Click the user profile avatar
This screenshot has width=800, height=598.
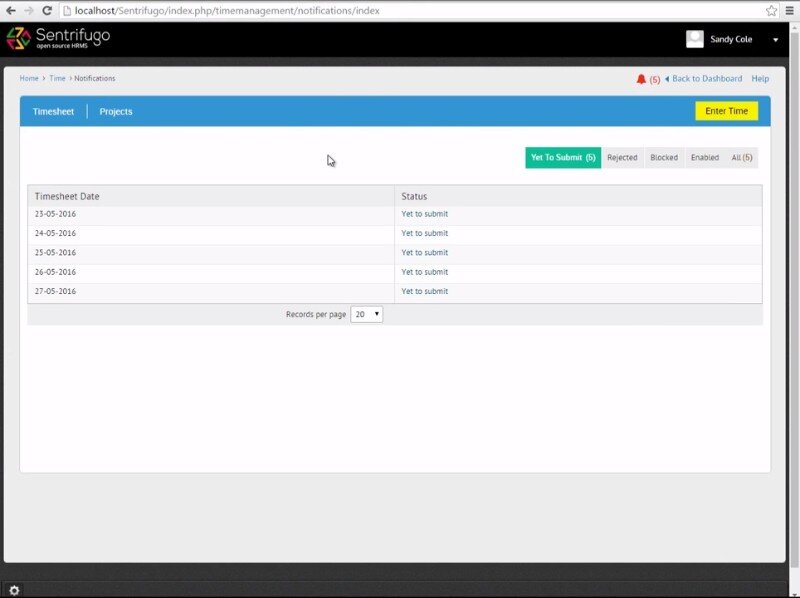pyautogui.click(x=694, y=39)
